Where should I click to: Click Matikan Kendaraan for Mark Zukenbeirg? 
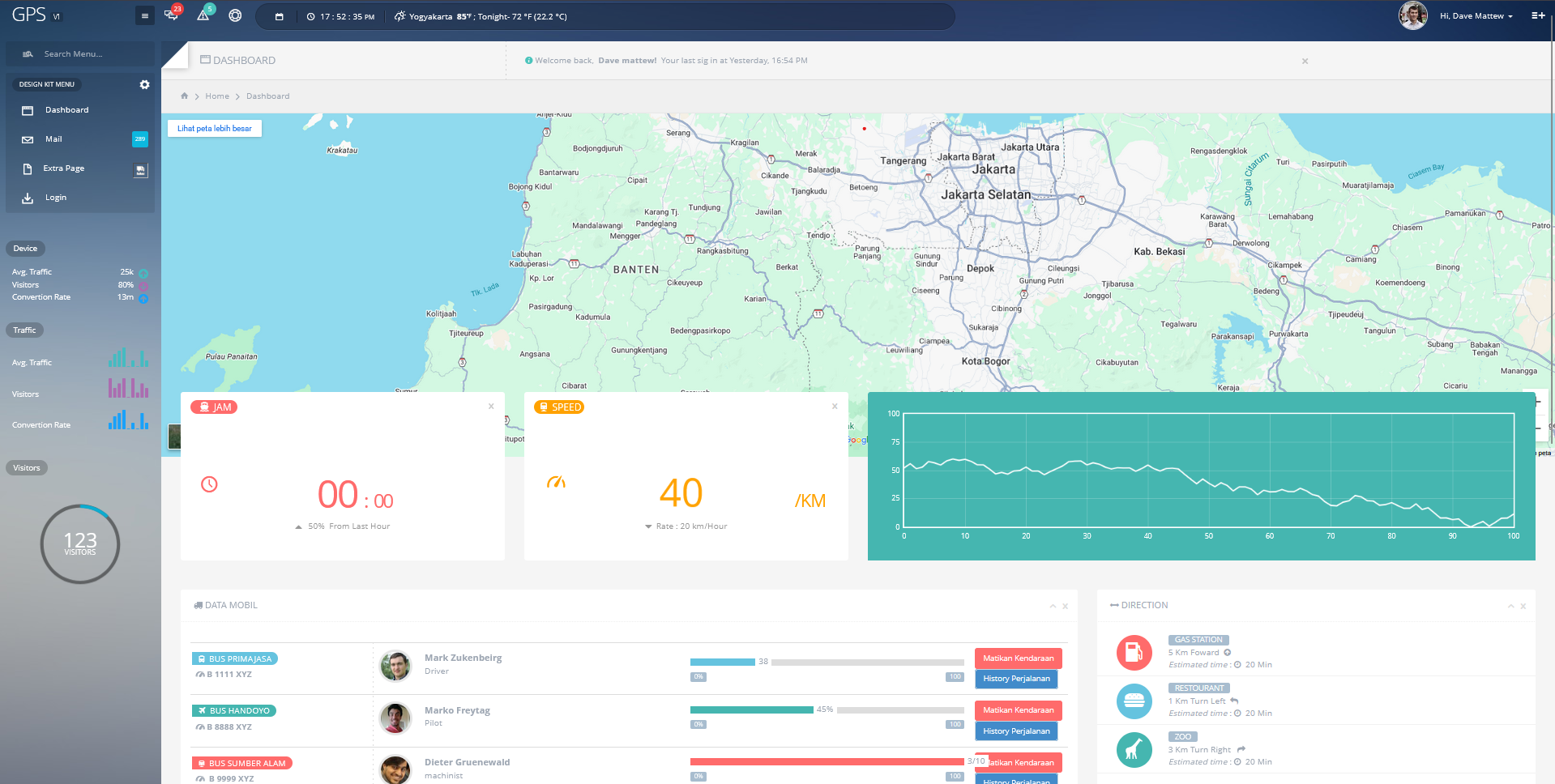(1018, 658)
